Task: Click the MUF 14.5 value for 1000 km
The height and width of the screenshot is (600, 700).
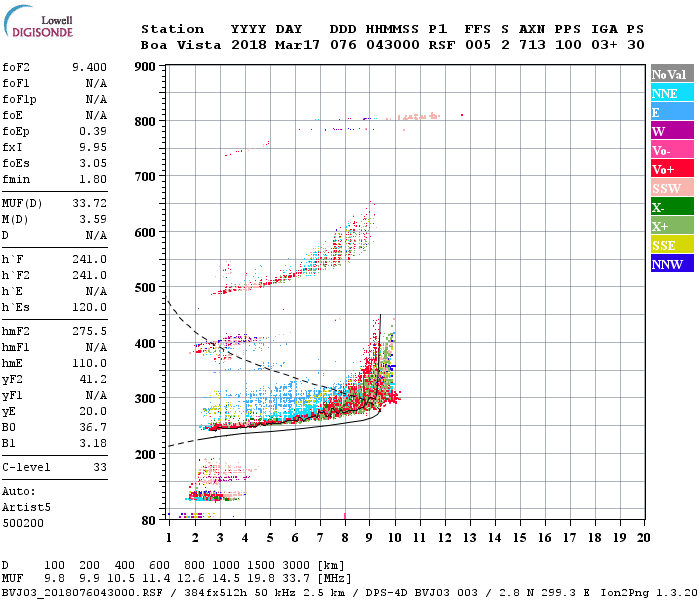Action: tap(226, 579)
